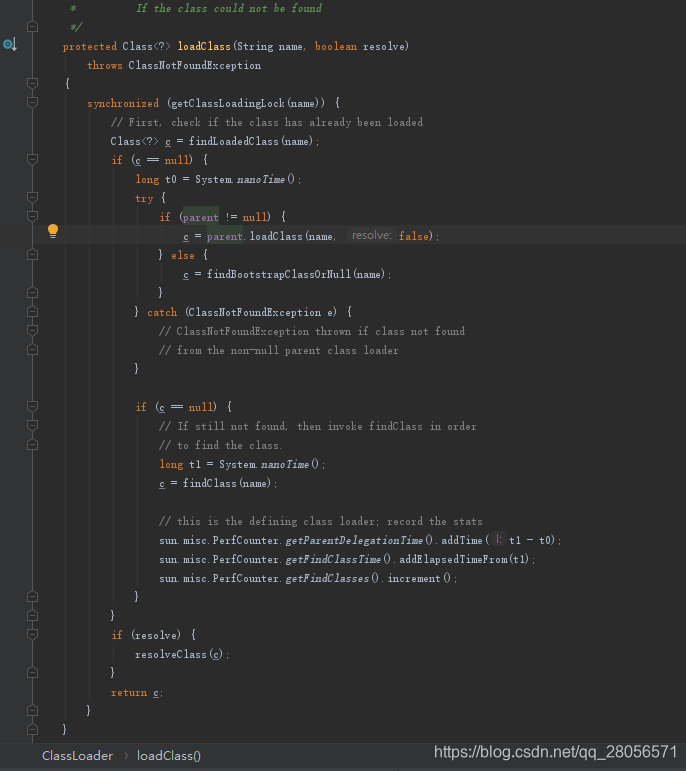Fold the second if (c == null) block
Image resolution: width=686 pixels, height=771 pixels.
[32, 406]
